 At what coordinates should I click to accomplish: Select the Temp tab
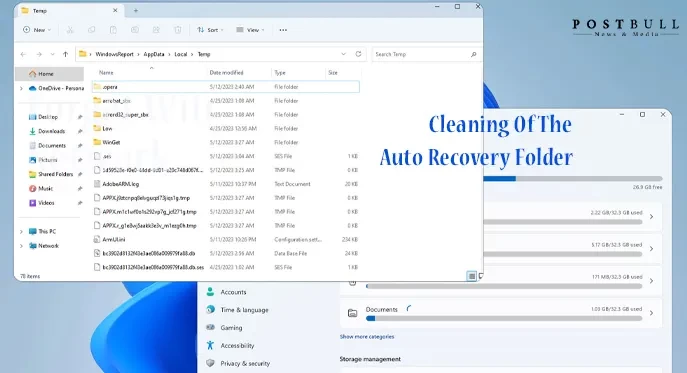coord(69,11)
